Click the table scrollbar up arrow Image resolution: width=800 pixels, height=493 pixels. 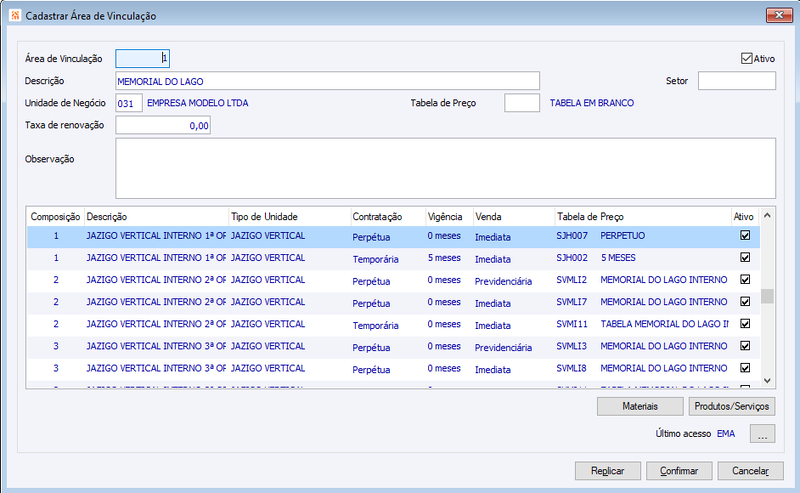(767, 216)
